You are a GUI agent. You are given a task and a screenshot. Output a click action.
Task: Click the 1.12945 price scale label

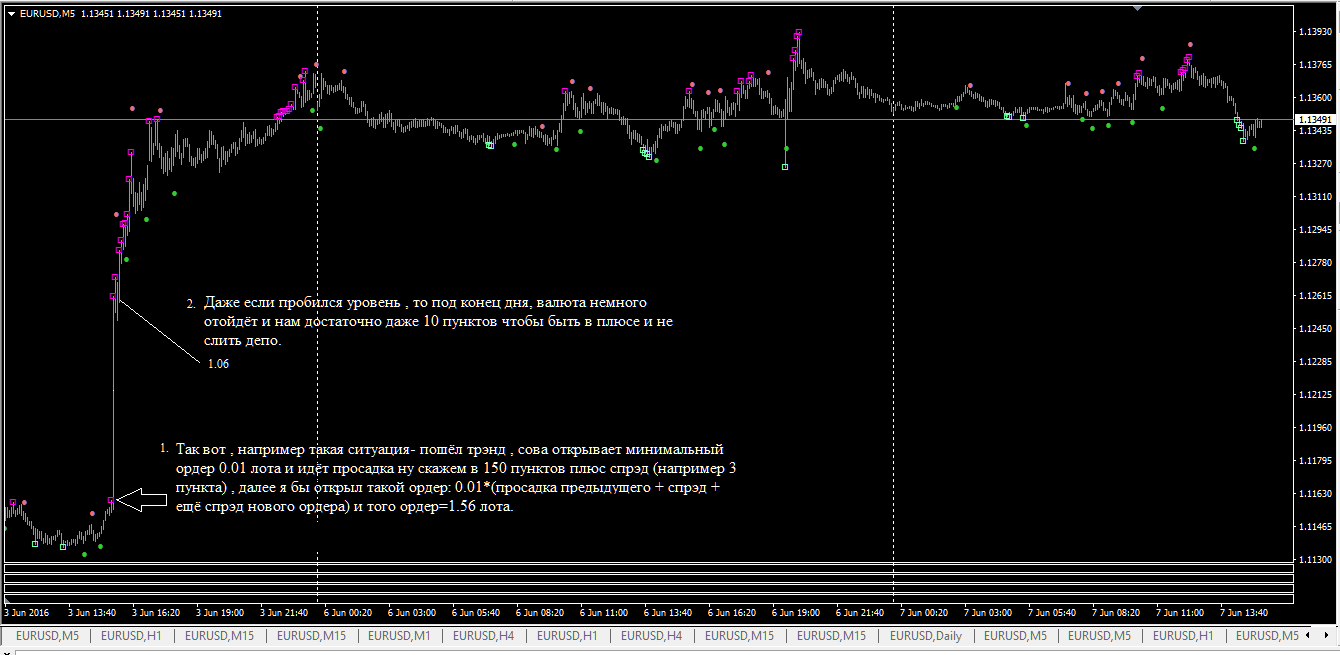click(1313, 230)
